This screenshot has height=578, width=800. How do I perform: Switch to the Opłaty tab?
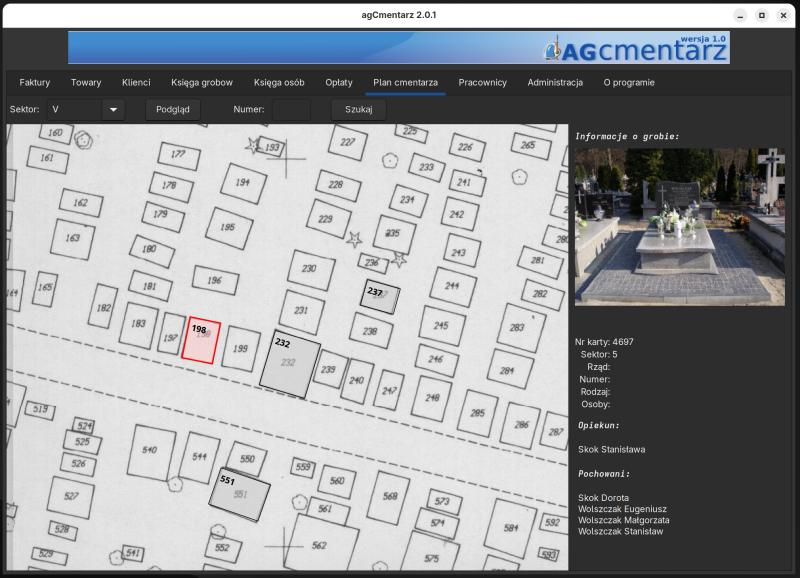339,82
